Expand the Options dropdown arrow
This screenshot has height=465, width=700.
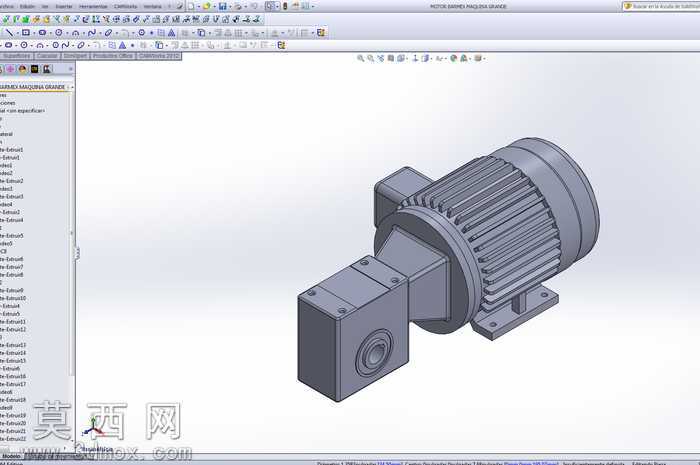click(x=312, y=7)
